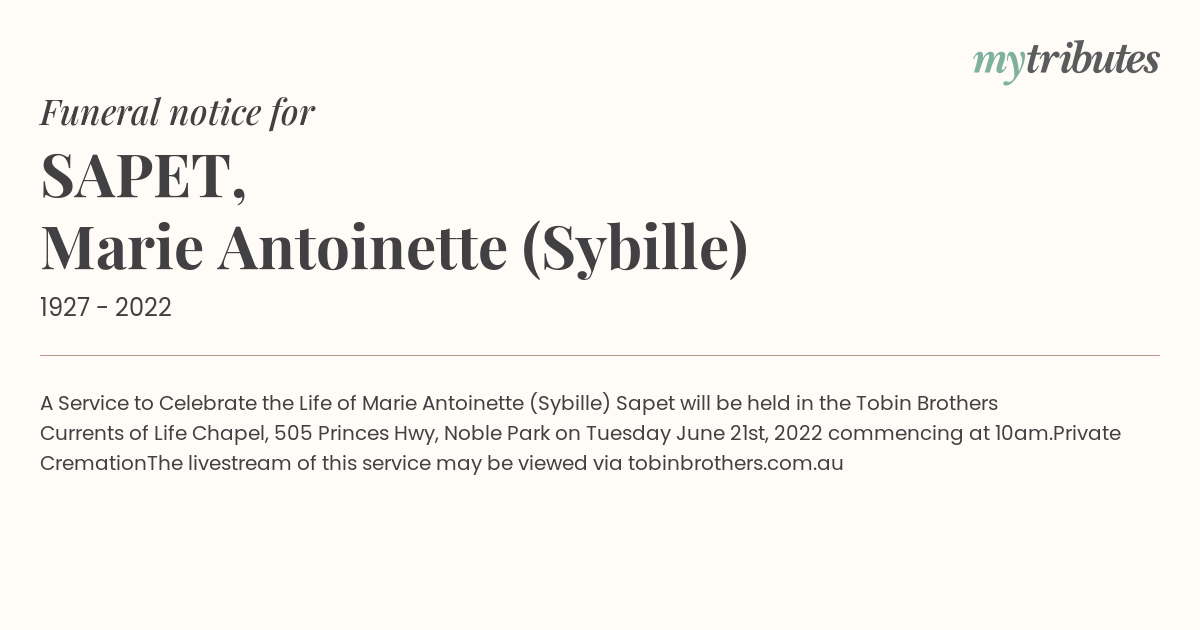Click the nickname (Sybille) in the title
Viewport: 1200px width, 630px height.
[635, 249]
